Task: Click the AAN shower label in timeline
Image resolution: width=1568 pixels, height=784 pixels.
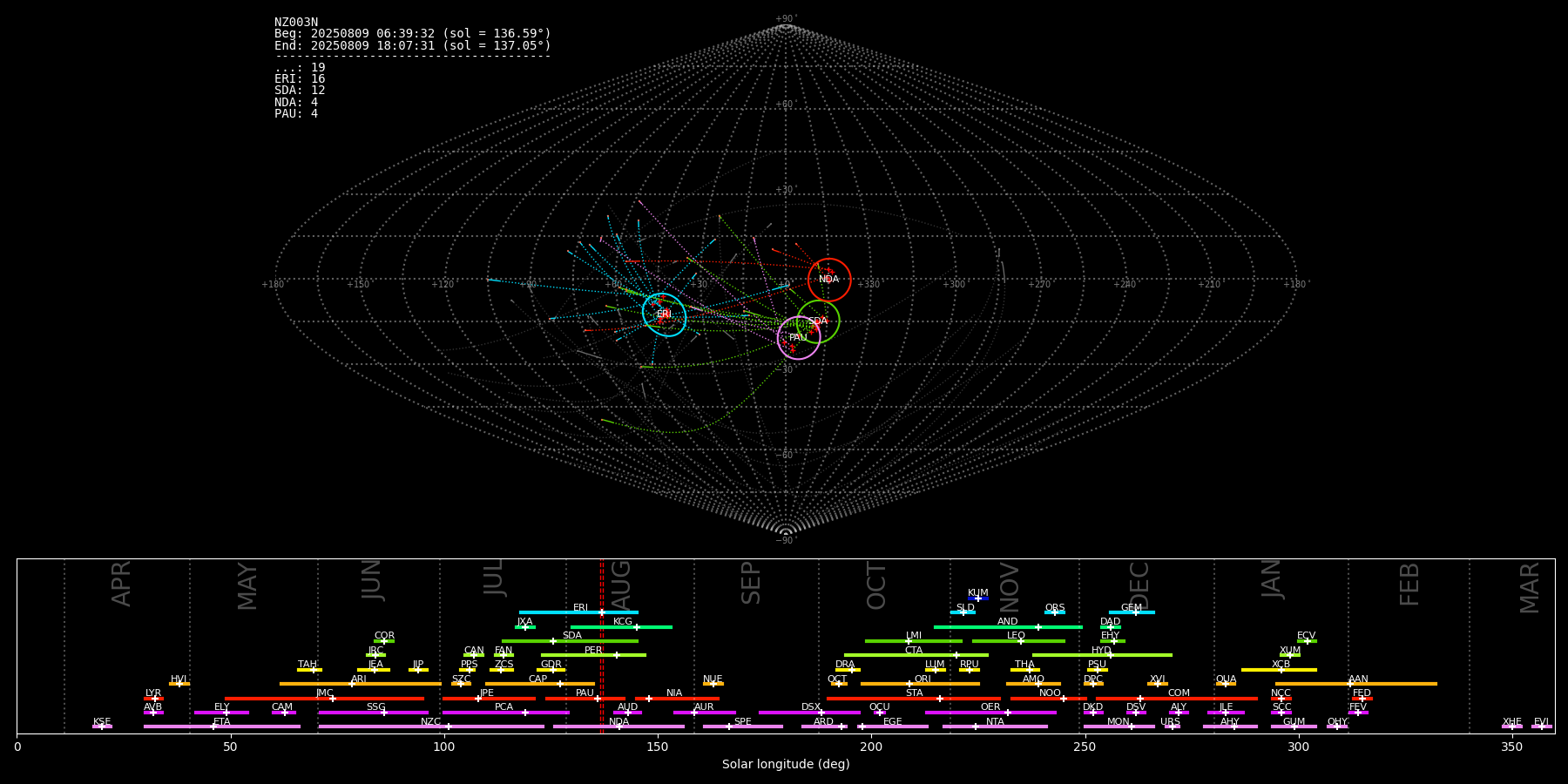Action: click(1359, 679)
